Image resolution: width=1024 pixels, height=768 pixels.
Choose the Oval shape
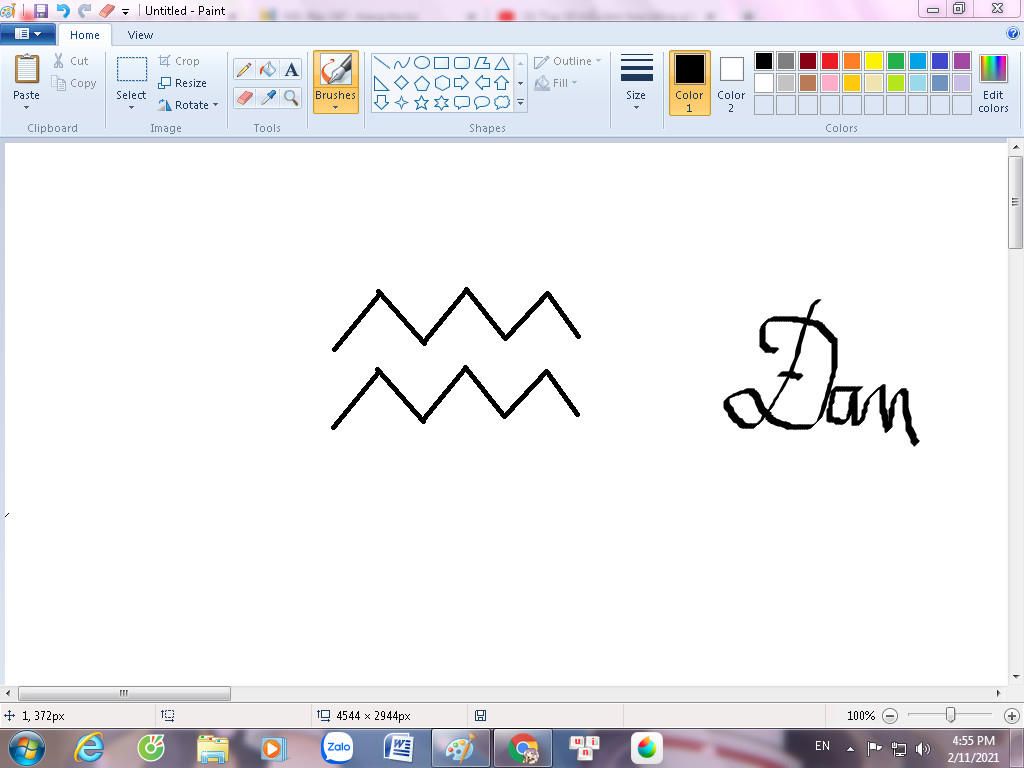click(422, 63)
